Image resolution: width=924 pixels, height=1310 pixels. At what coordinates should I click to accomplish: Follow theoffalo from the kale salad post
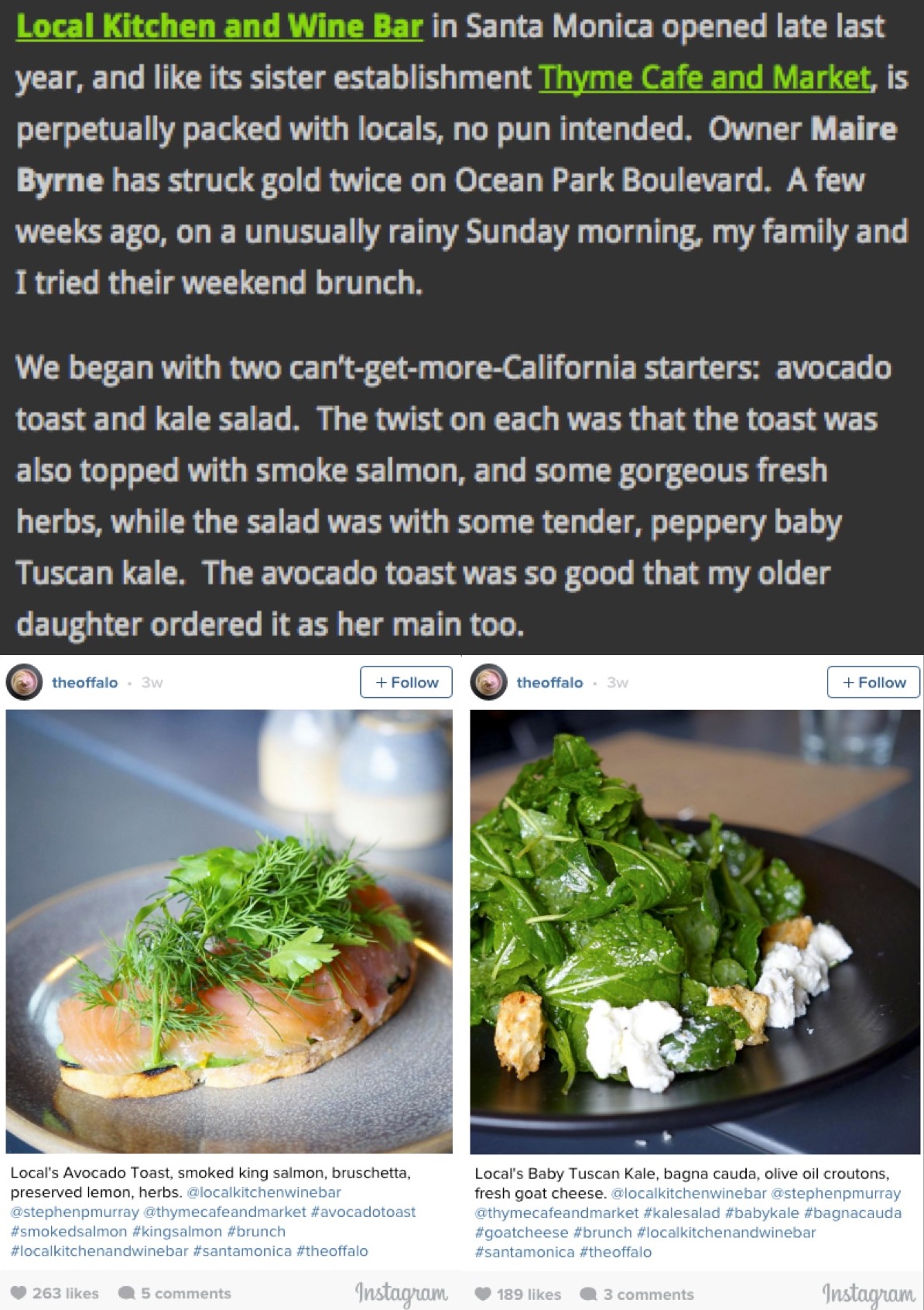873,682
